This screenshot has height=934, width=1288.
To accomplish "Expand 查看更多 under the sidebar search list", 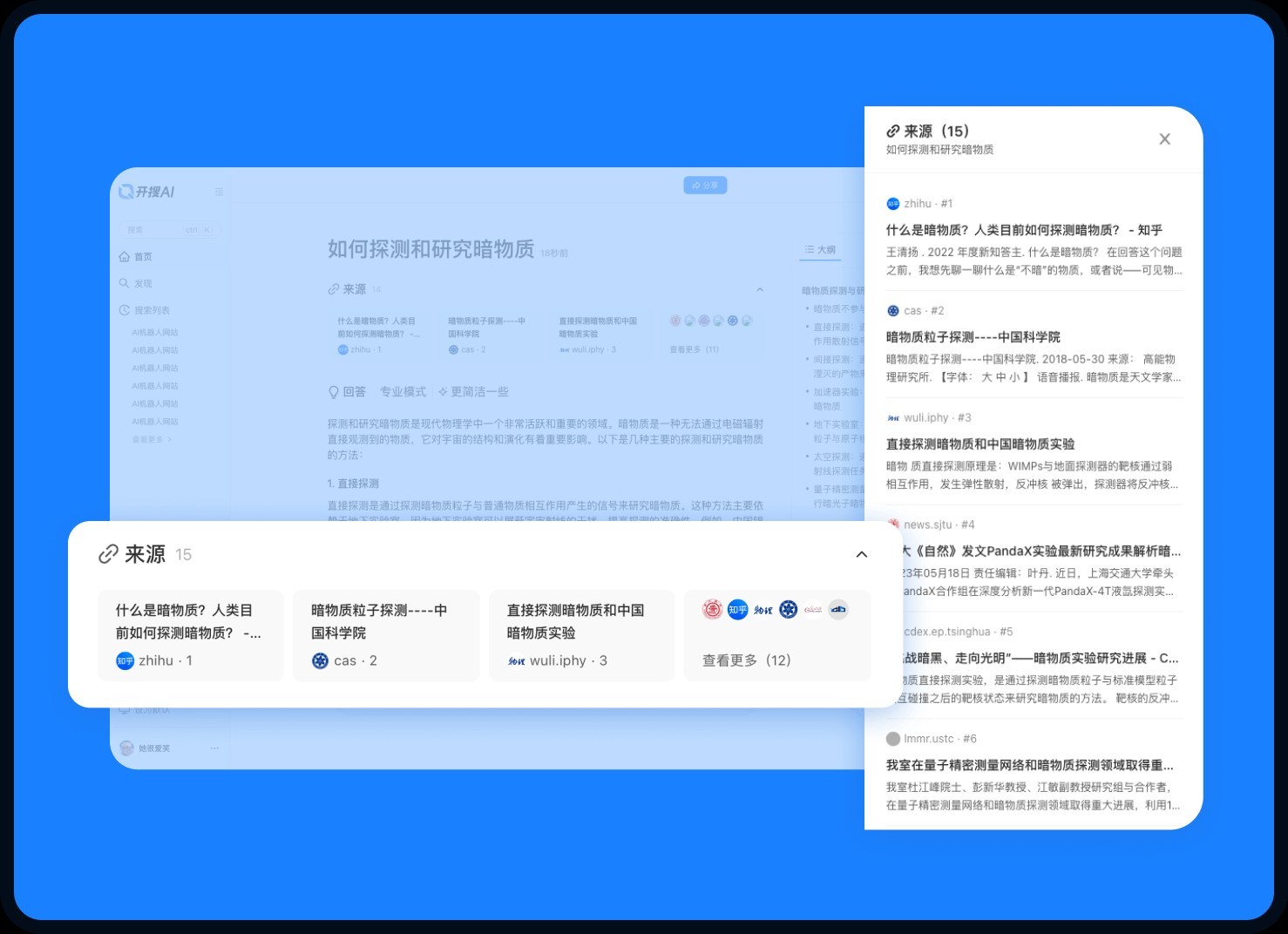I will click(x=152, y=439).
